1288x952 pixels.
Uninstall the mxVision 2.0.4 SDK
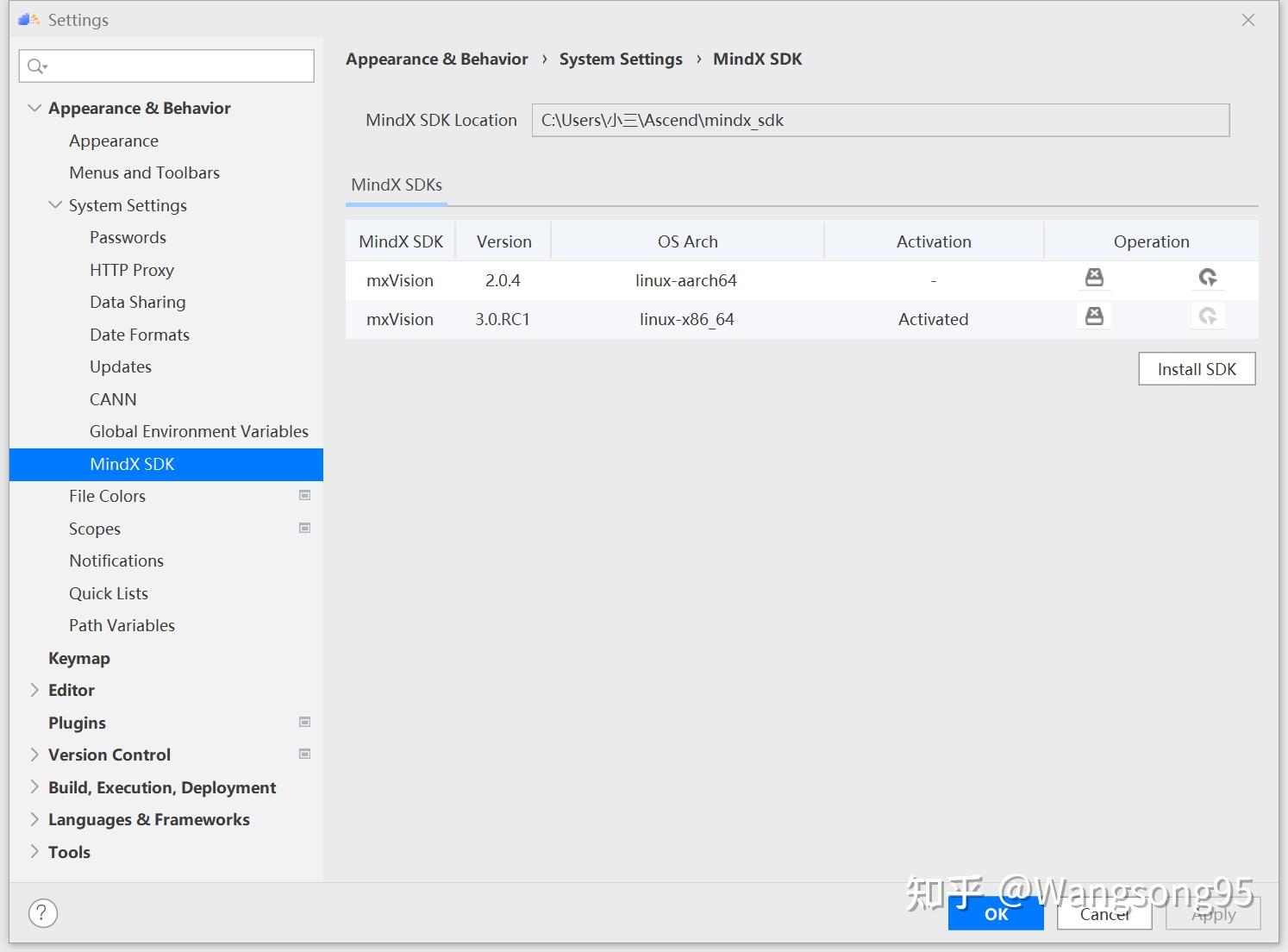1094,278
